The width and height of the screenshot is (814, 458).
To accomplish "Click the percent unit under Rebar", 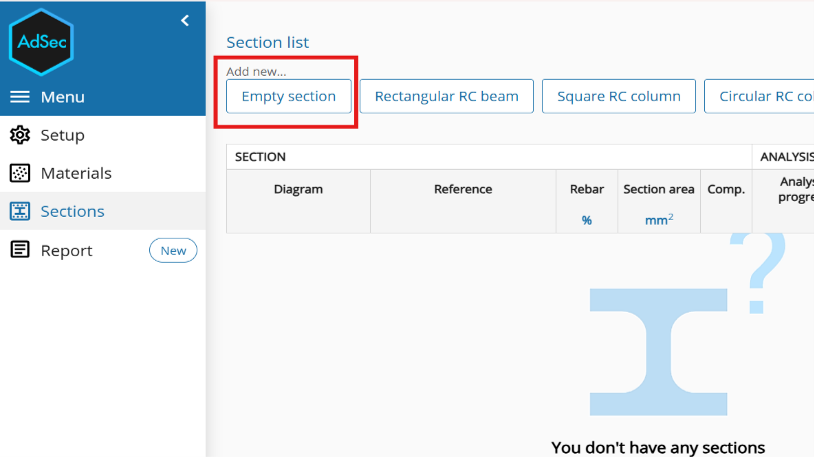I will pyautogui.click(x=587, y=220).
